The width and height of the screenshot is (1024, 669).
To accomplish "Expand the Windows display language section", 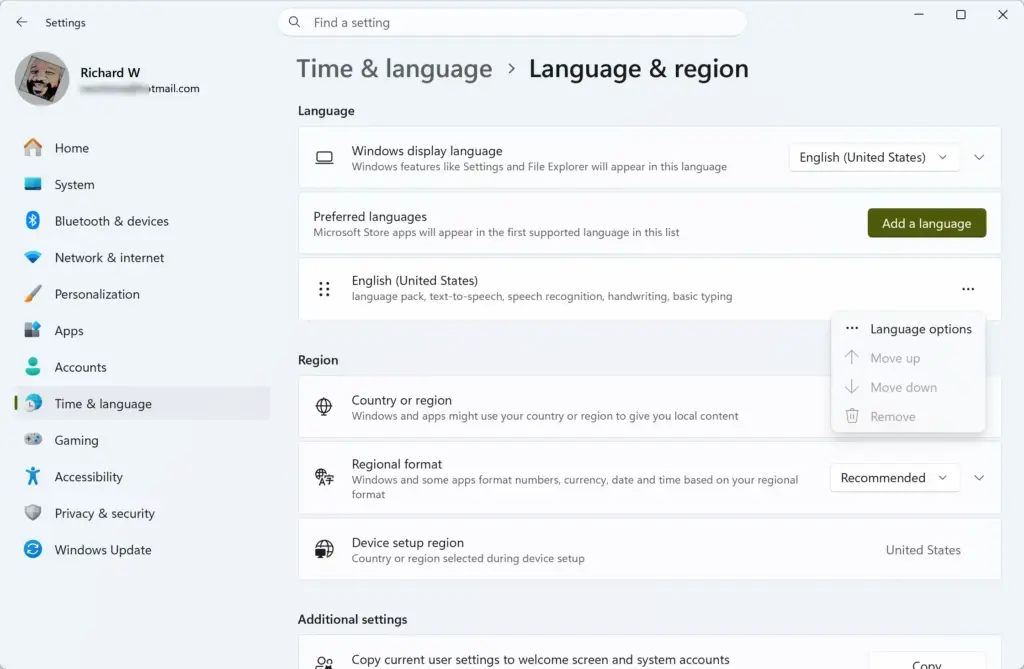I will pos(979,157).
